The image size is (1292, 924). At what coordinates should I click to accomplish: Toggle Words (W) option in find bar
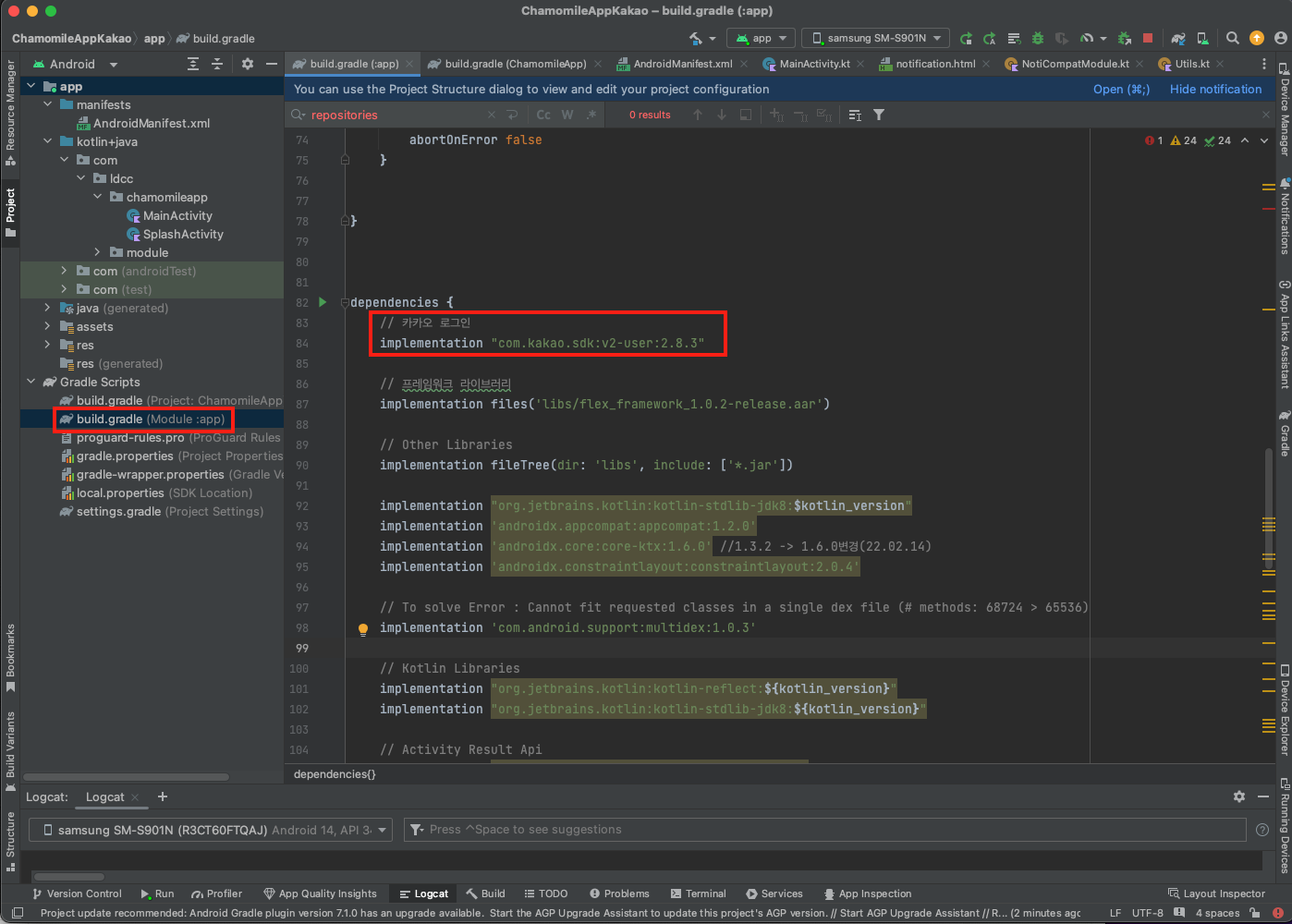567,115
